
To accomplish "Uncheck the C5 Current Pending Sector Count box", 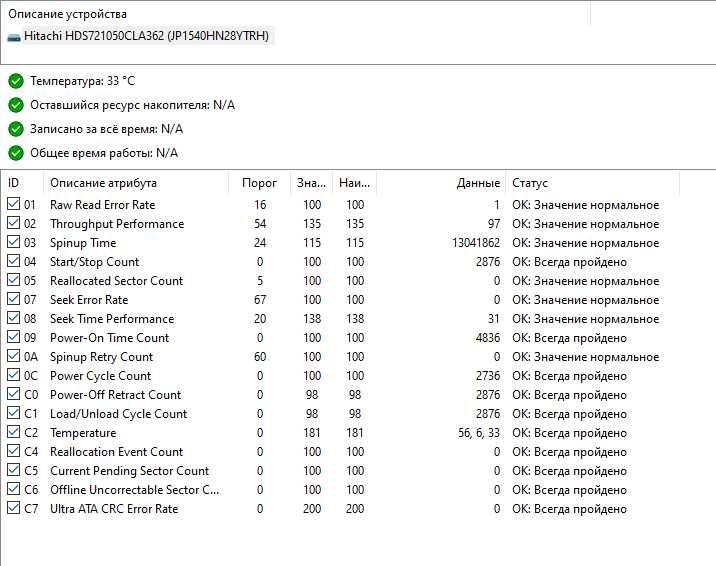I will point(13,470).
